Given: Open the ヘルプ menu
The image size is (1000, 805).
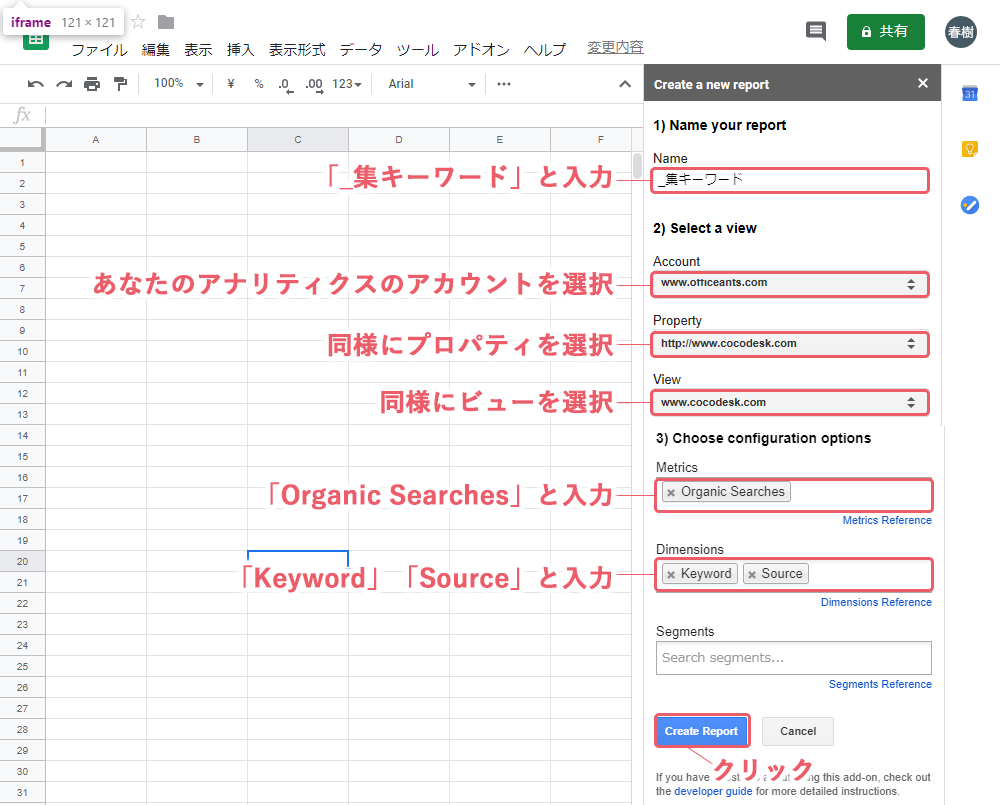Looking at the screenshot, I should tap(545, 49).
